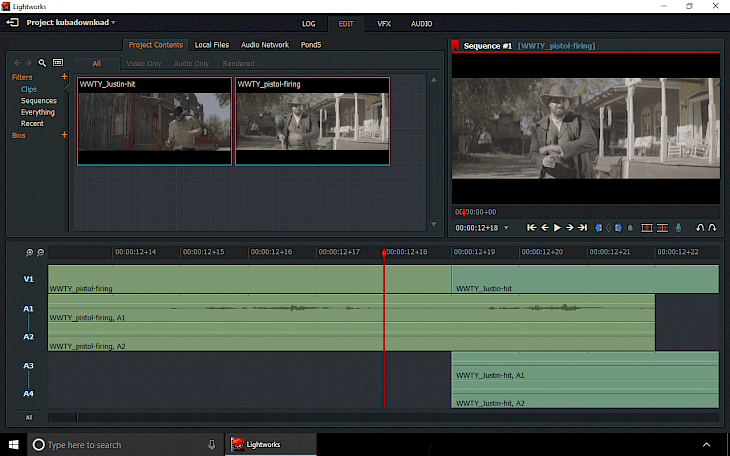
Task: Select the Everything filter
Action: (38, 112)
